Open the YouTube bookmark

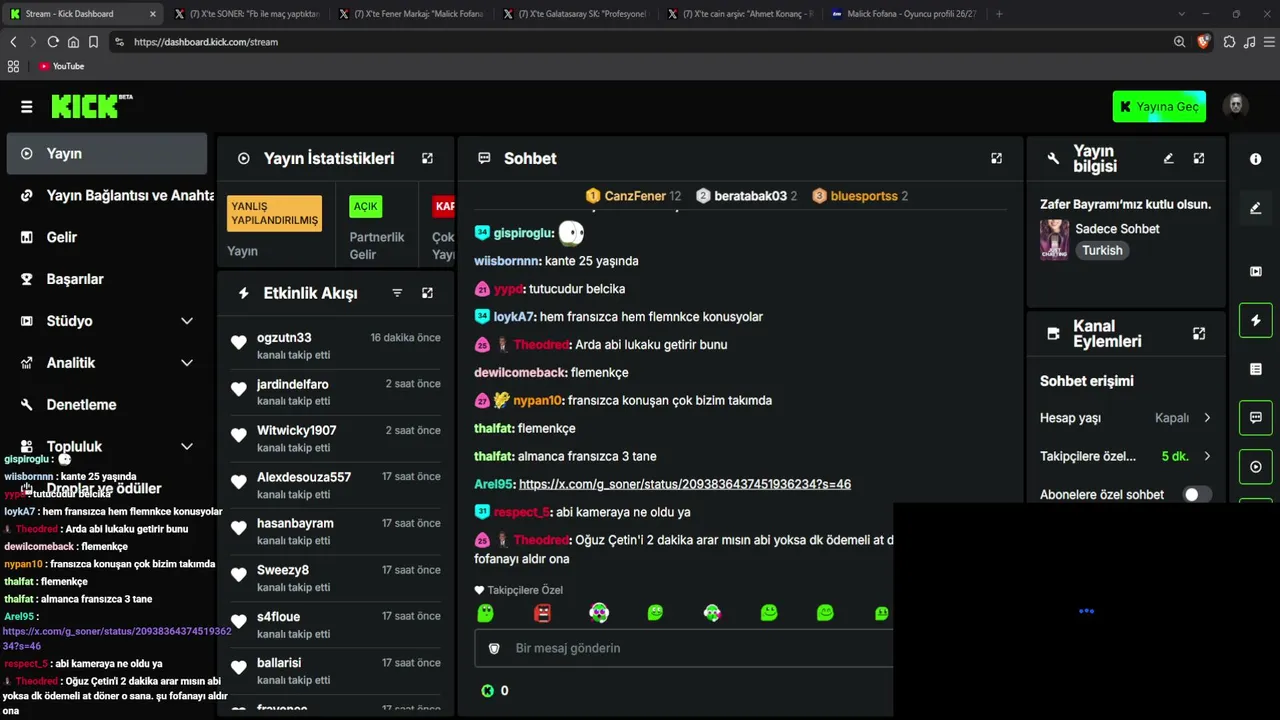click(x=62, y=66)
